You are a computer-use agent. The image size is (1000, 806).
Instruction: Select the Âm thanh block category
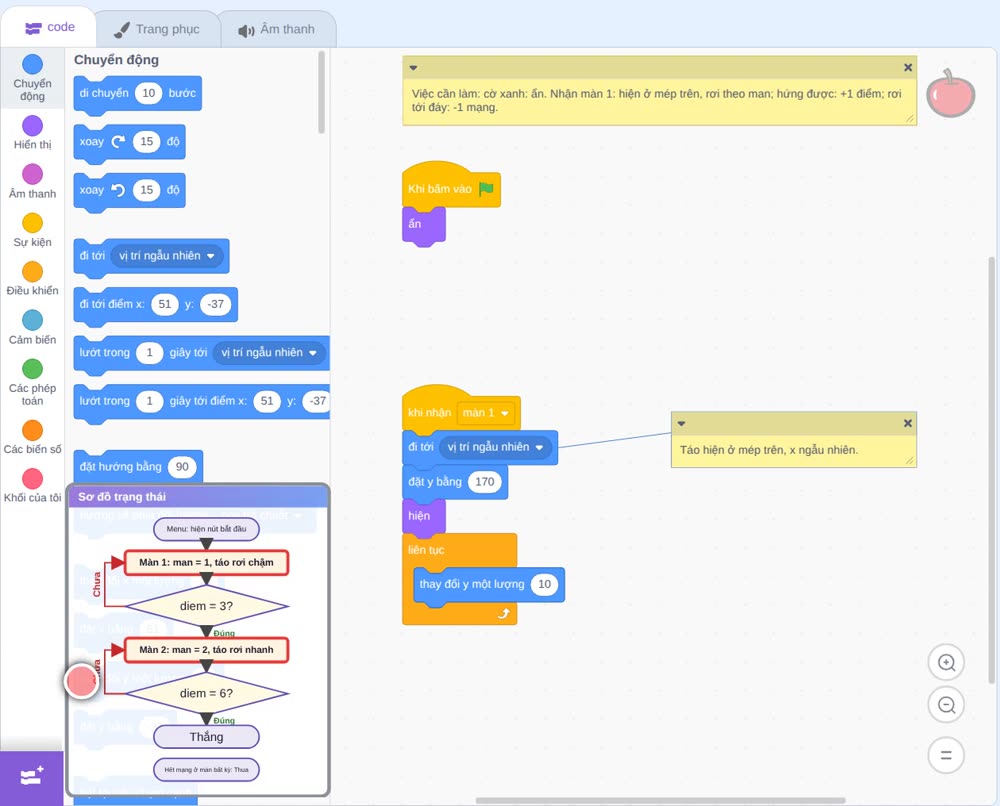pyautogui.click(x=33, y=182)
